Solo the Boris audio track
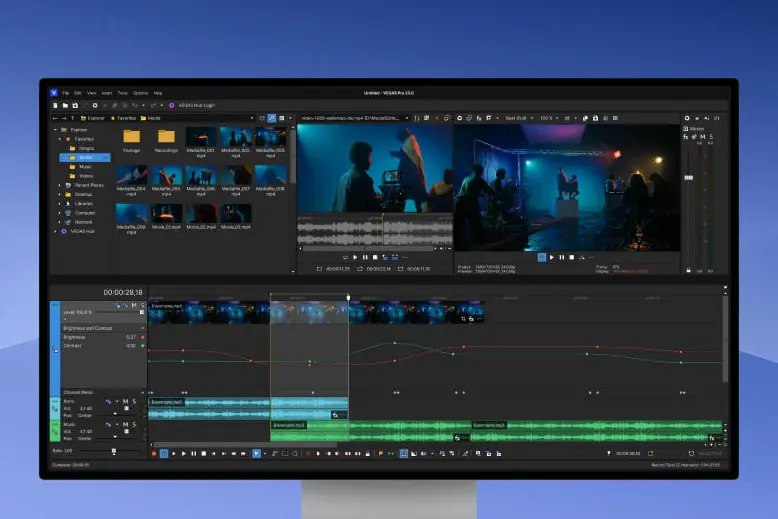This screenshot has width=778, height=519. pyautogui.click(x=134, y=402)
